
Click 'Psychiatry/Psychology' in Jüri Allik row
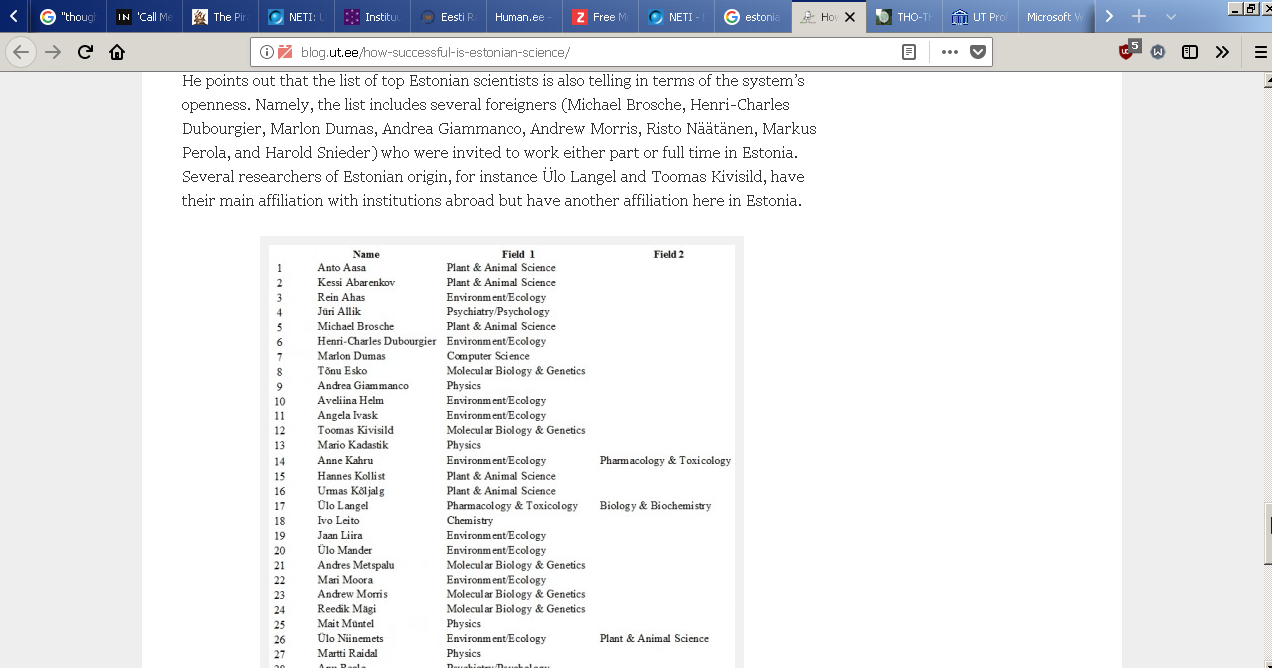coord(498,312)
